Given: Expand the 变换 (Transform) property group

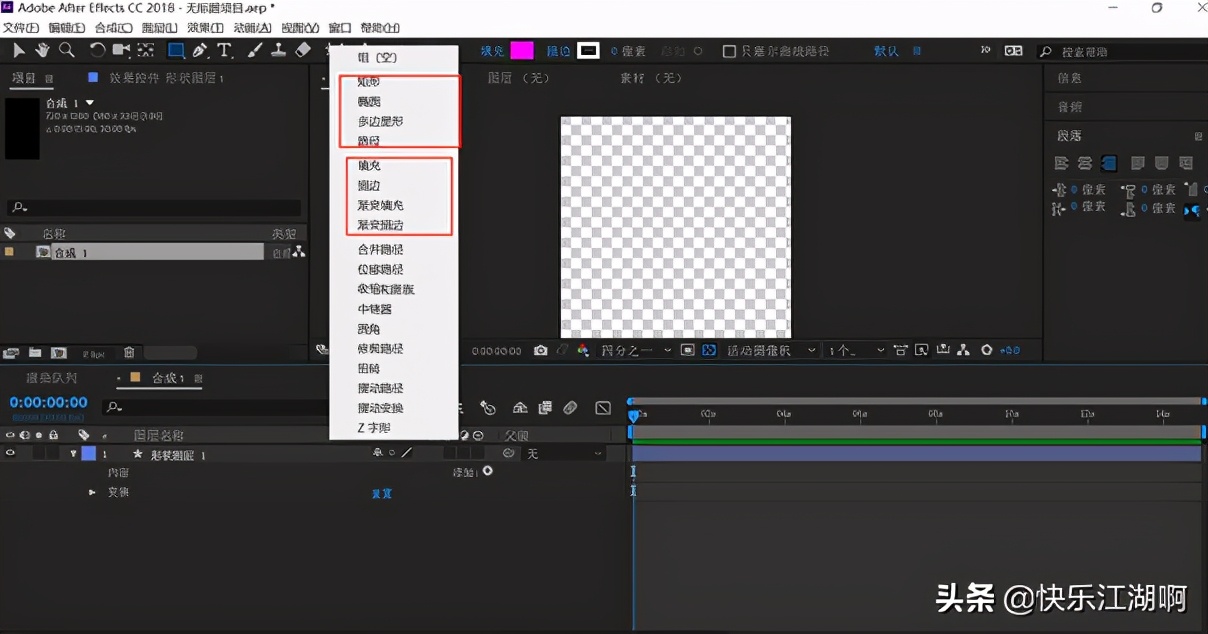Looking at the screenshot, I should coord(91,492).
